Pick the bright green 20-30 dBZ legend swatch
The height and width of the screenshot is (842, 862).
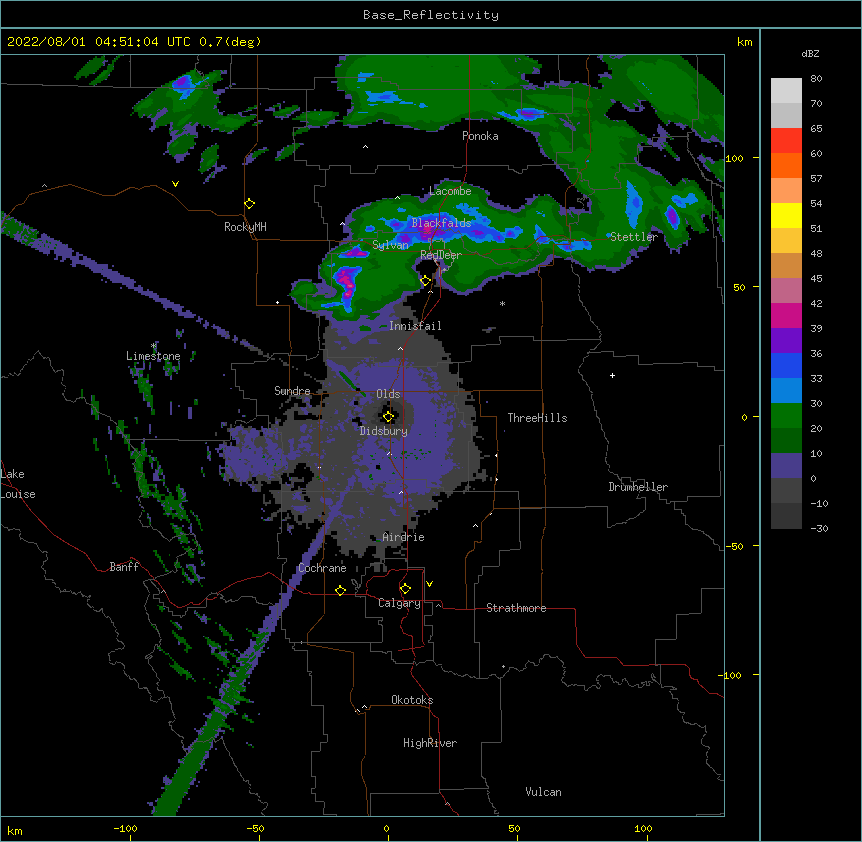[786, 416]
